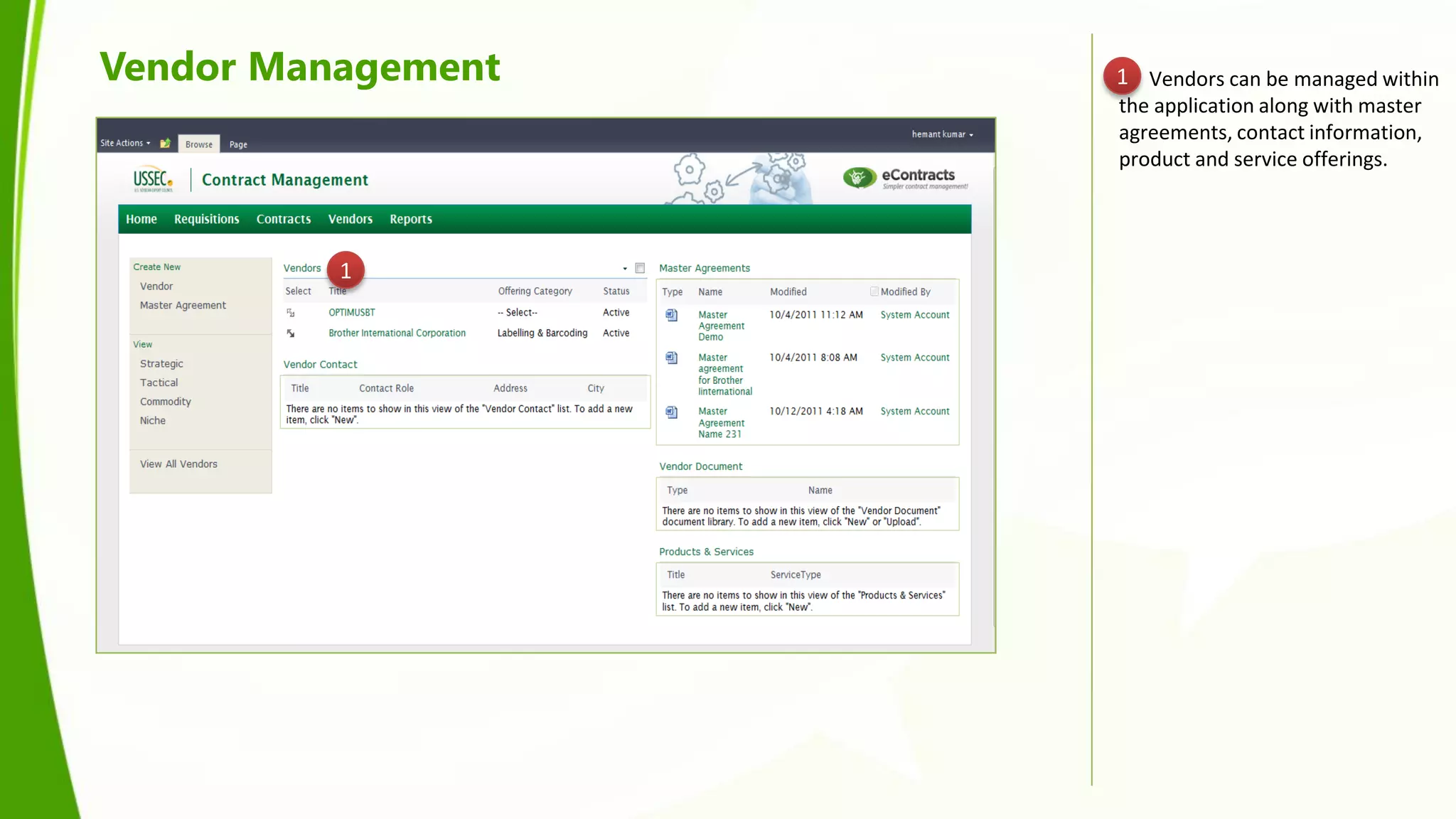The height and width of the screenshot is (819, 1456).
Task: Click System Account for Master Agreement Demo
Action: 915,315
